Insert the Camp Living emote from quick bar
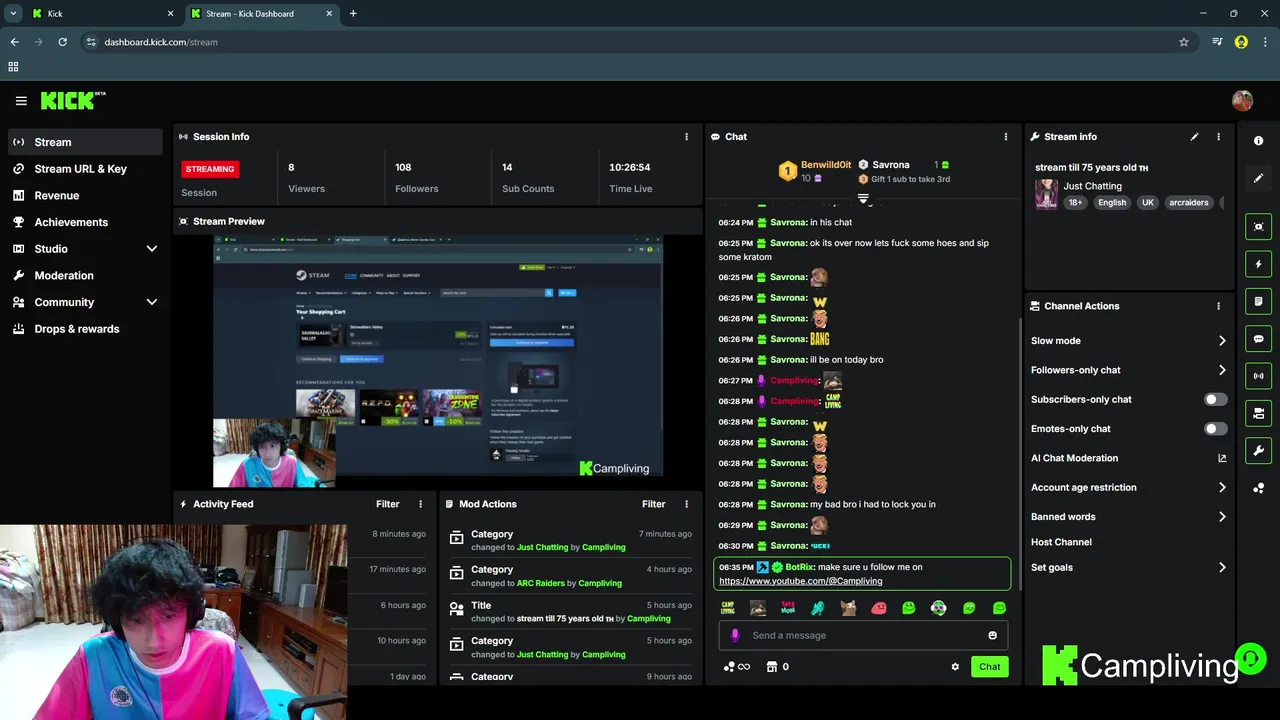This screenshot has height=720, width=1280. click(x=728, y=608)
